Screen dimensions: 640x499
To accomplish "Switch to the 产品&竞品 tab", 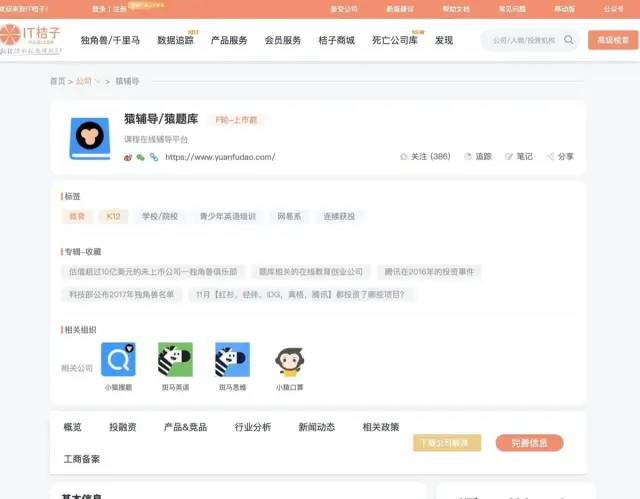I will [x=185, y=427].
